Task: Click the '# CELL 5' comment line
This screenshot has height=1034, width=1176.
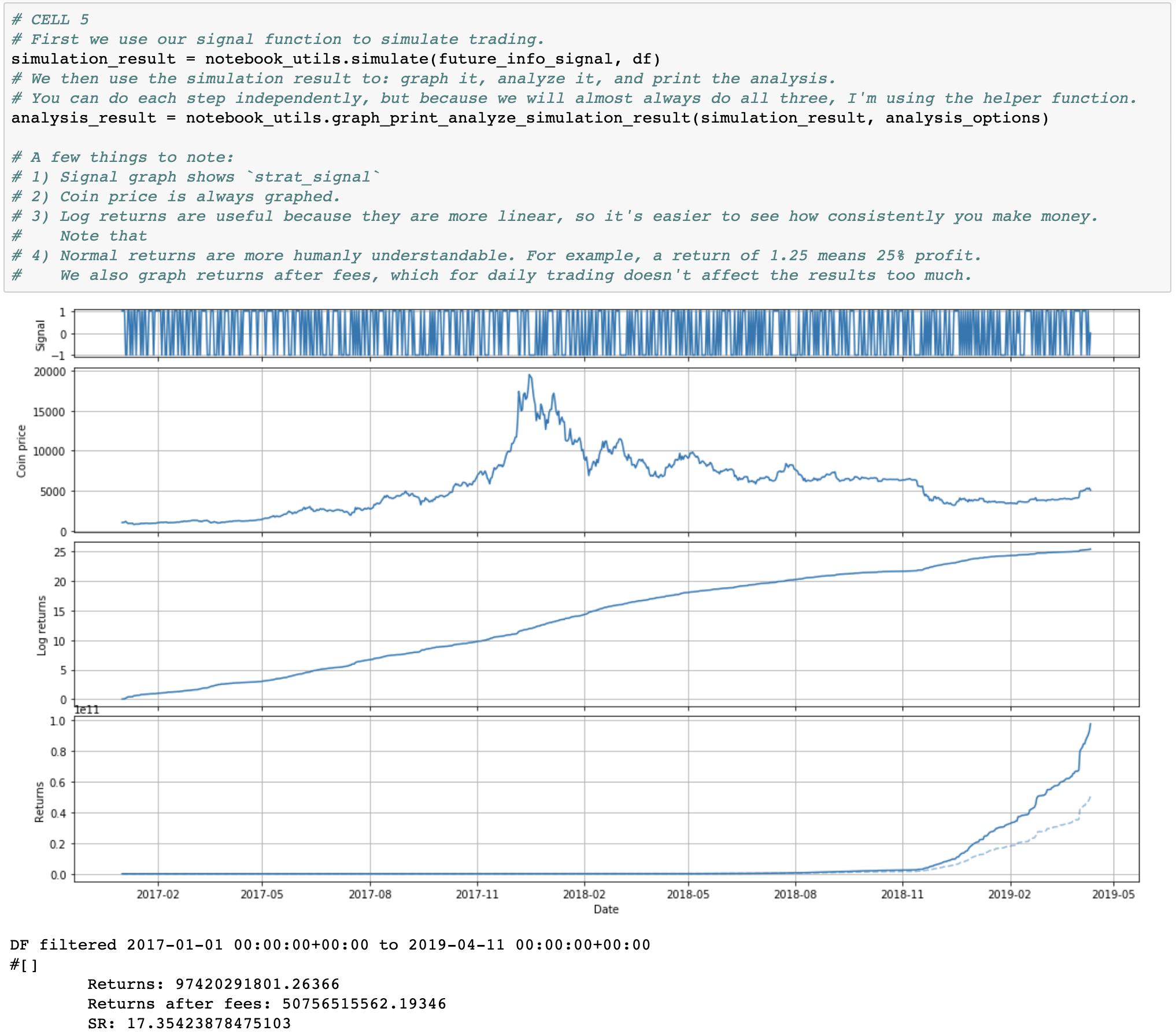Action: (x=50, y=20)
